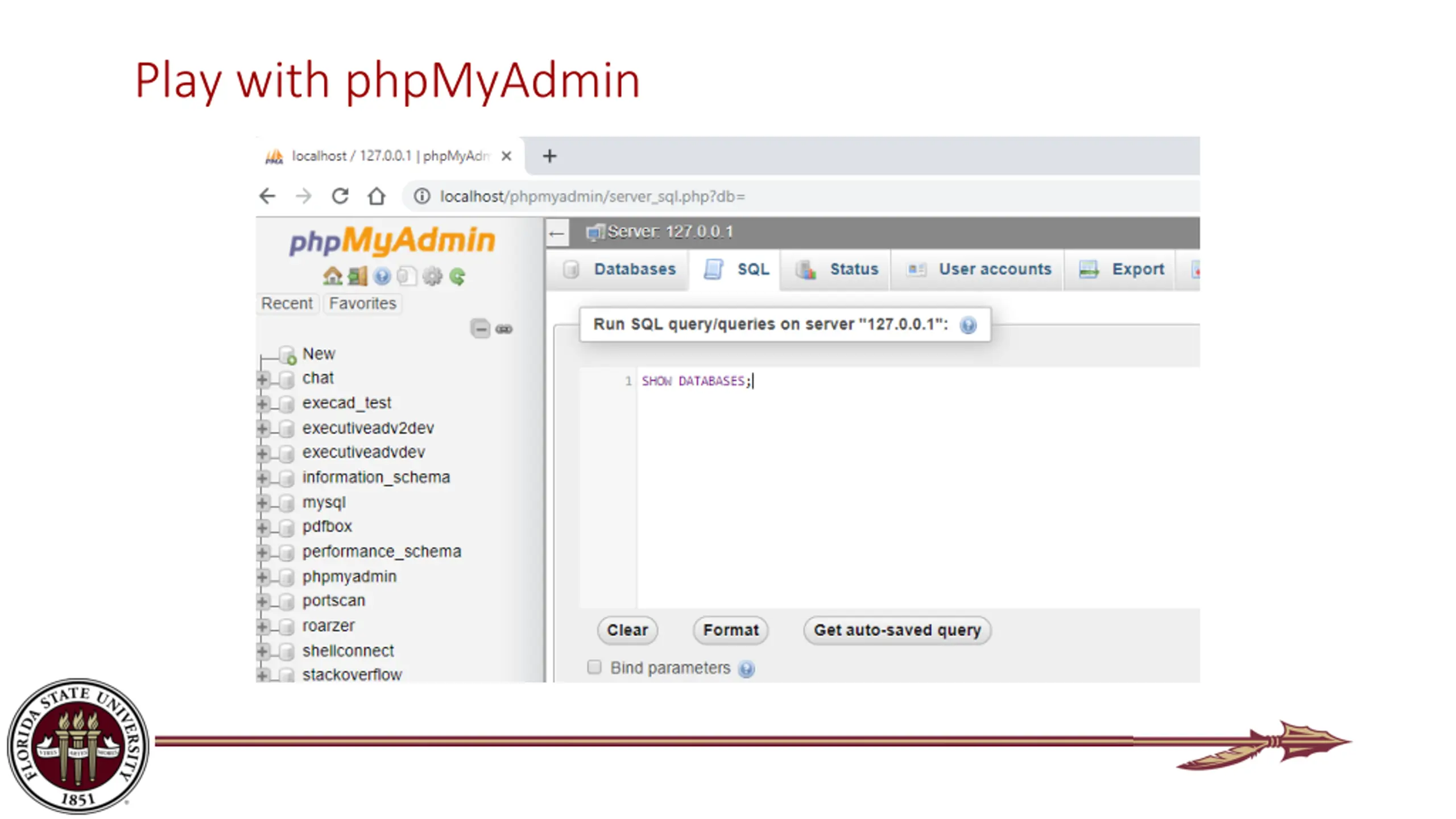The height and width of the screenshot is (819, 1456).
Task: Expand the phpmyadmin database node
Action: [x=262, y=577]
